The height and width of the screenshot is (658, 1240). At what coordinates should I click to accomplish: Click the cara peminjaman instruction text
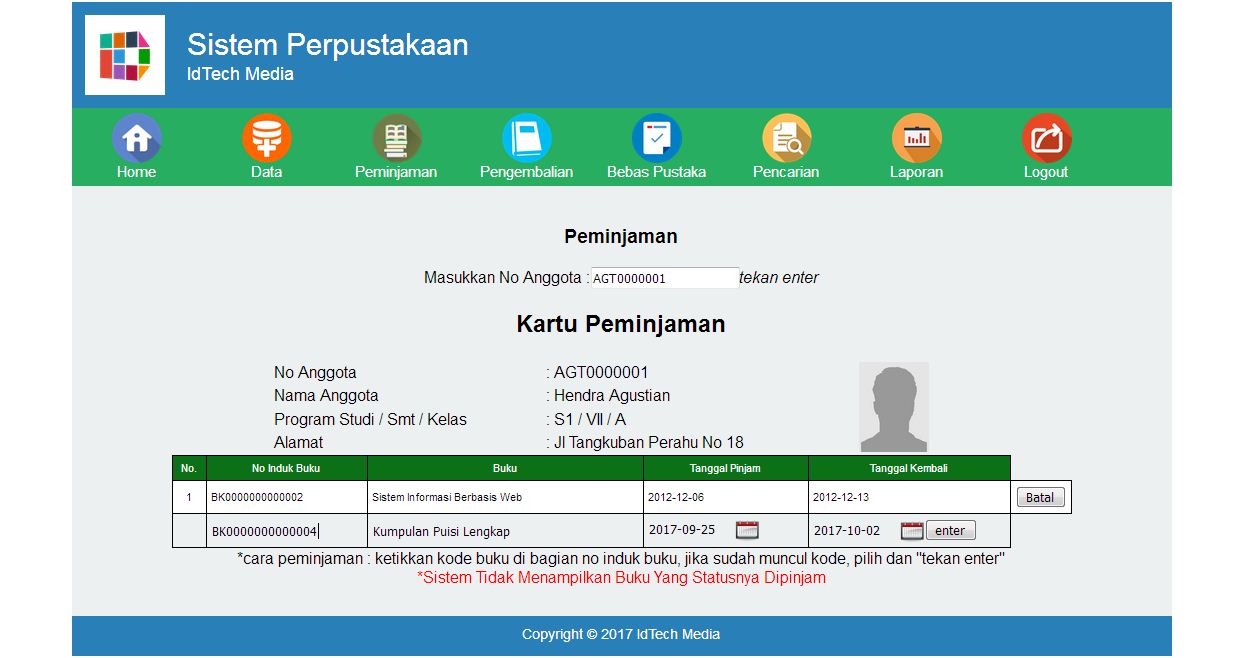pos(621,559)
